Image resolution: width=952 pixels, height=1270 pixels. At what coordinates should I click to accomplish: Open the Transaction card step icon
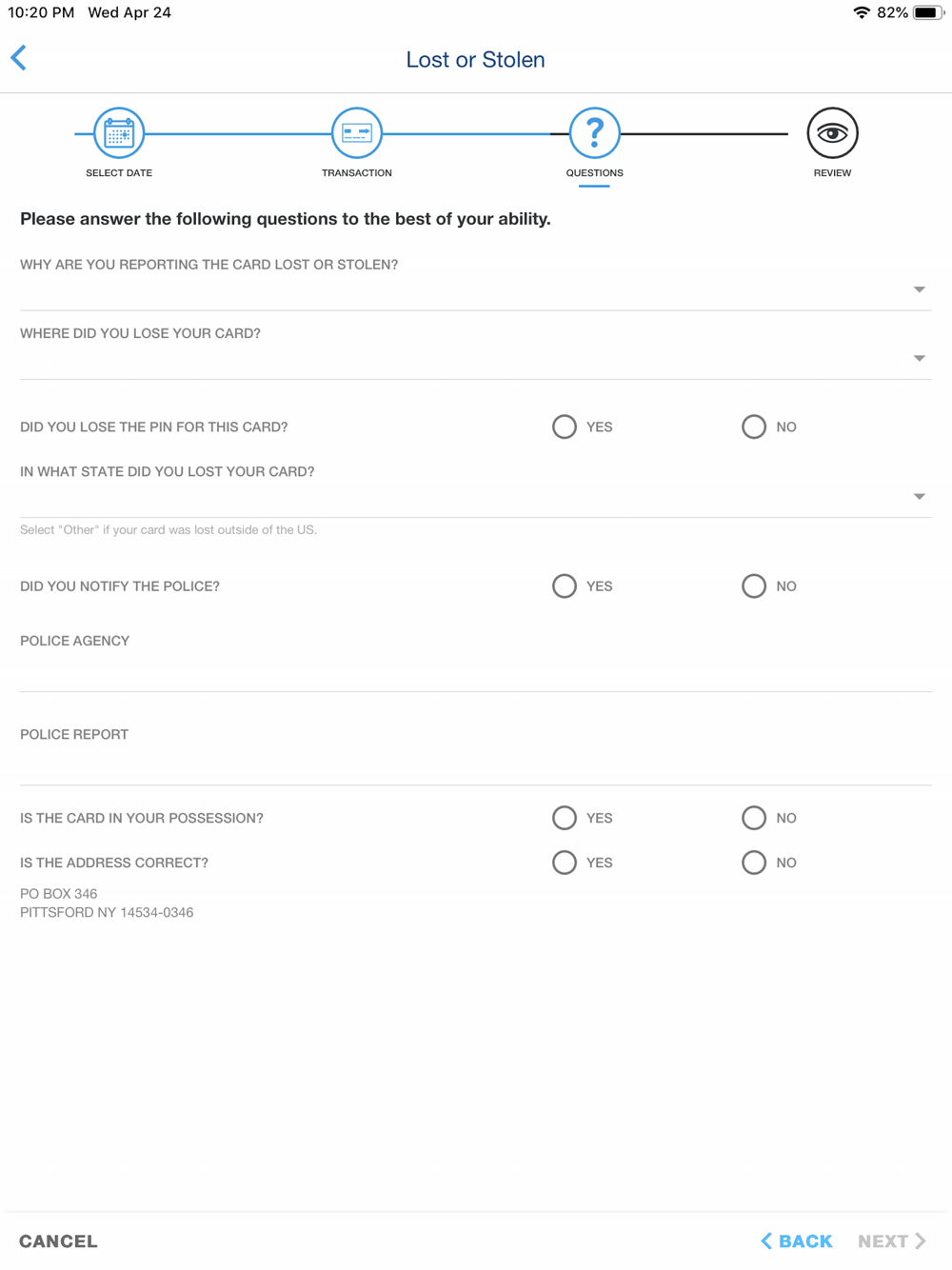[x=357, y=133]
